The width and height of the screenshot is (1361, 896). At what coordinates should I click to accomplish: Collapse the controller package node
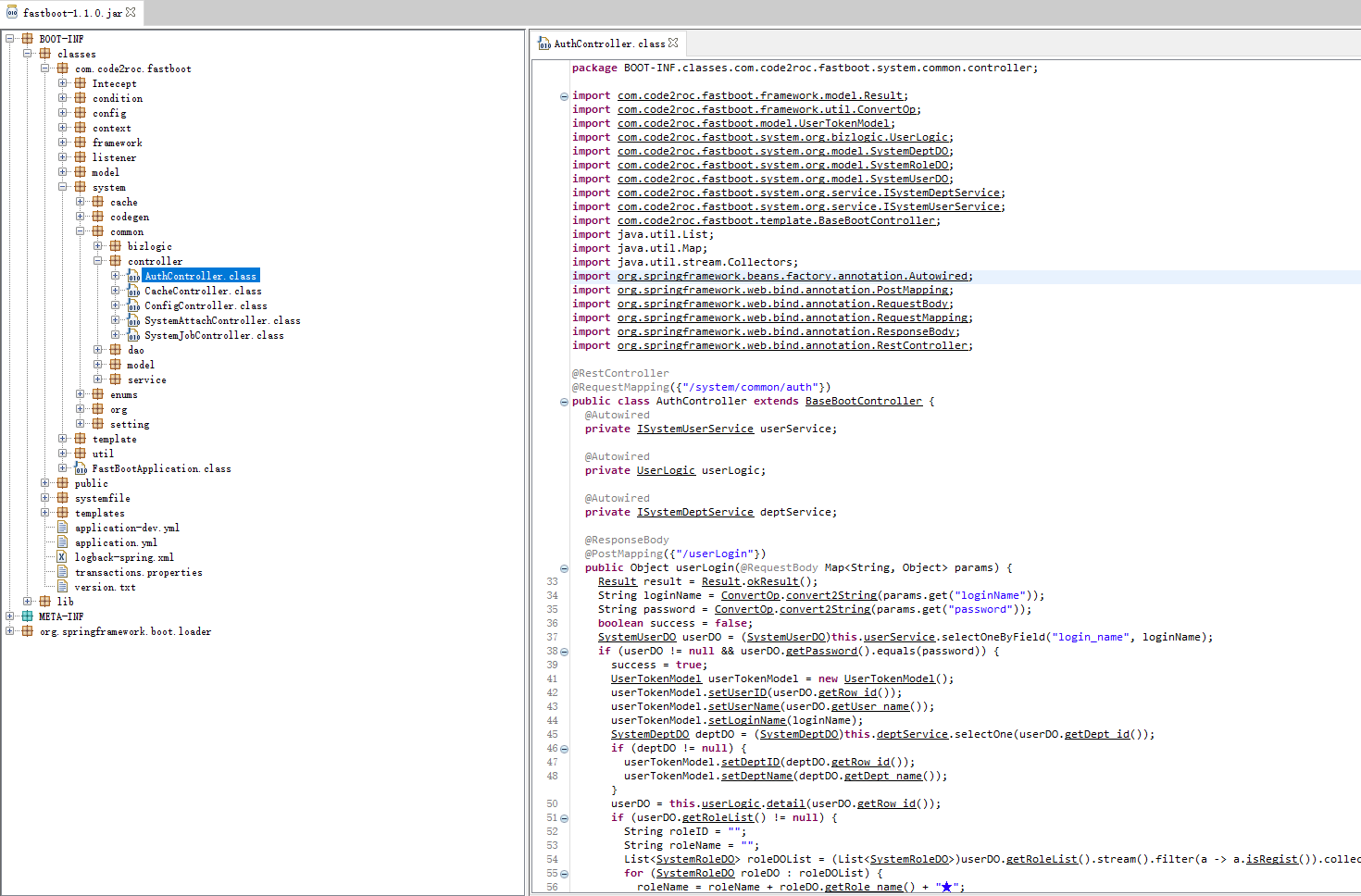pos(98,261)
